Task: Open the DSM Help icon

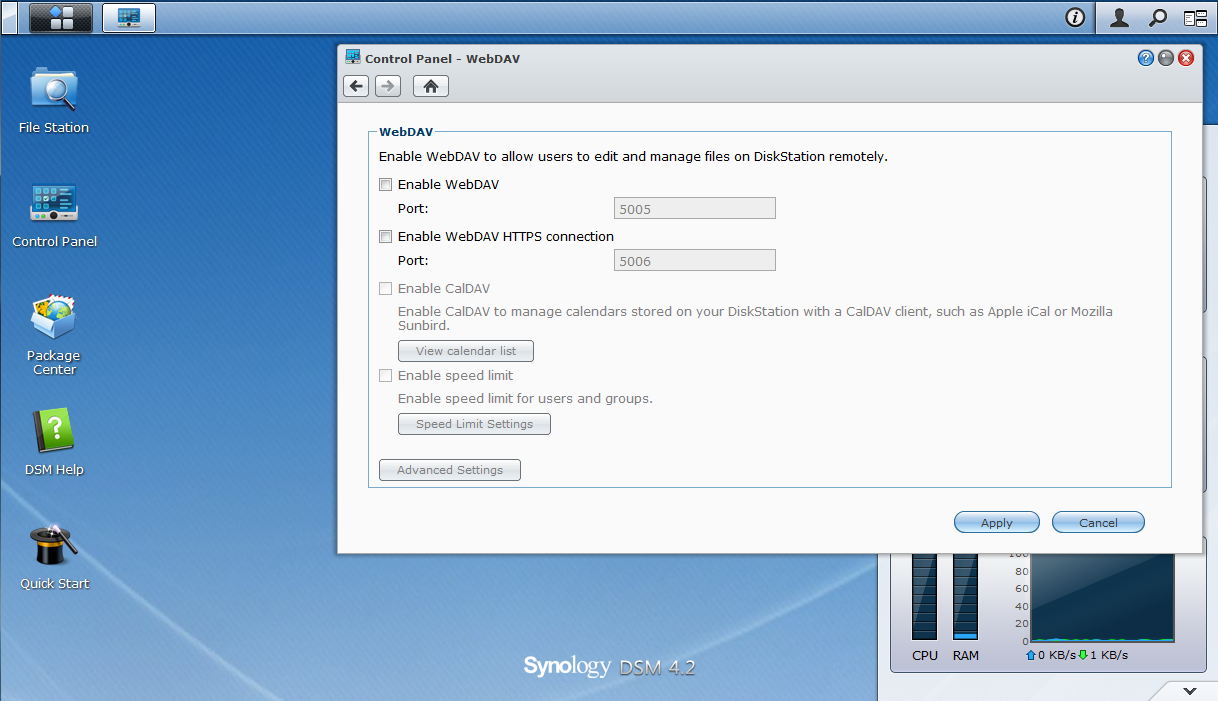Action: coord(54,442)
